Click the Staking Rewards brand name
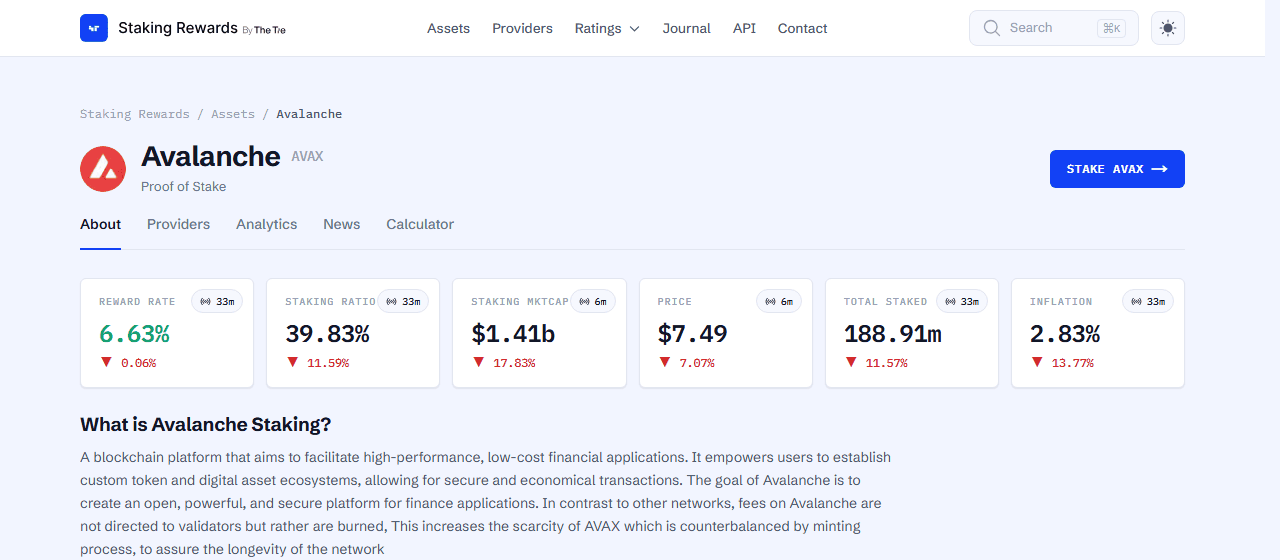This screenshot has height=560, width=1280. point(178,28)
